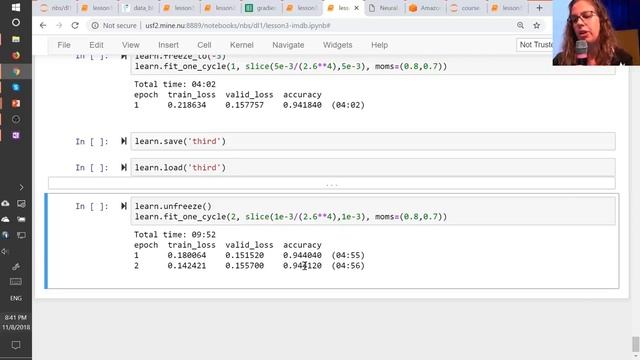
Task: Open the Action Center notifications icon
Action: pyautogui.click(x=16, y=345)
